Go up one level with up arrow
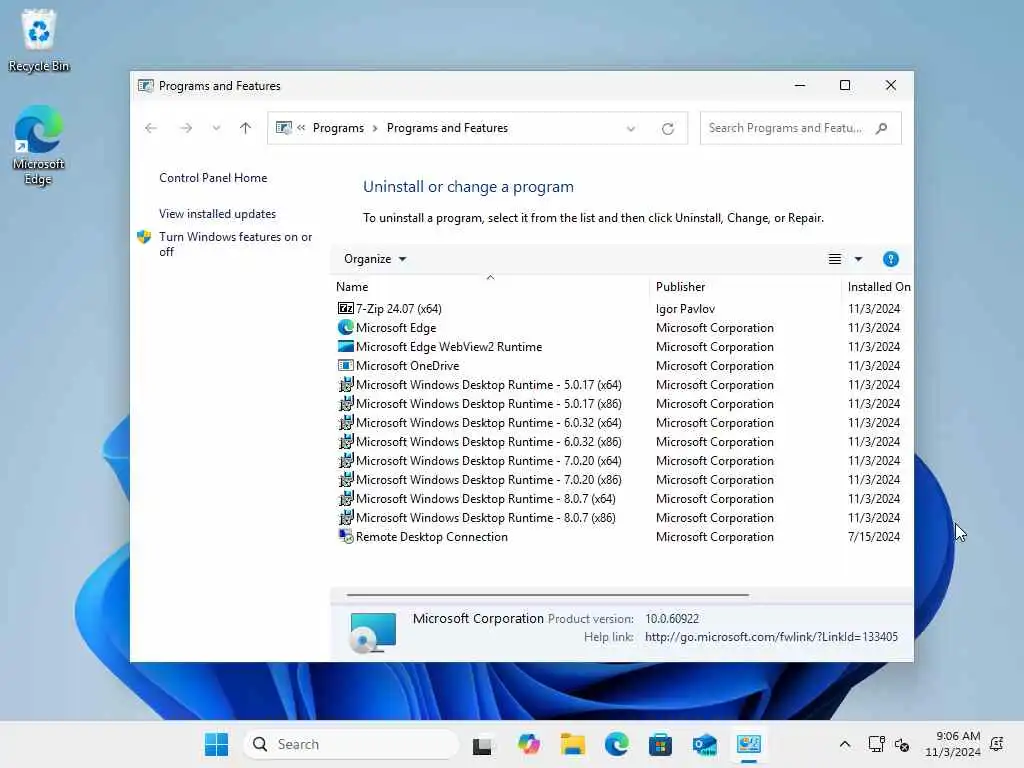Viewport: 1024px width, 768px height. click(x=246, y=128)
